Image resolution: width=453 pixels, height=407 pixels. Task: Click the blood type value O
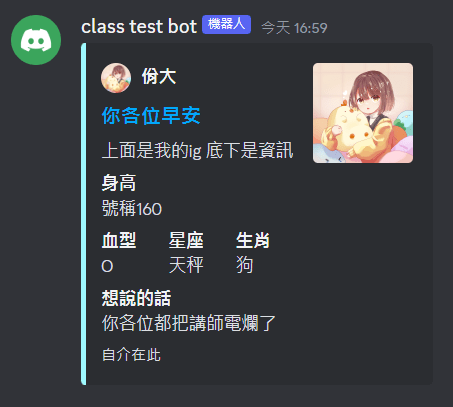click(107, 266)
